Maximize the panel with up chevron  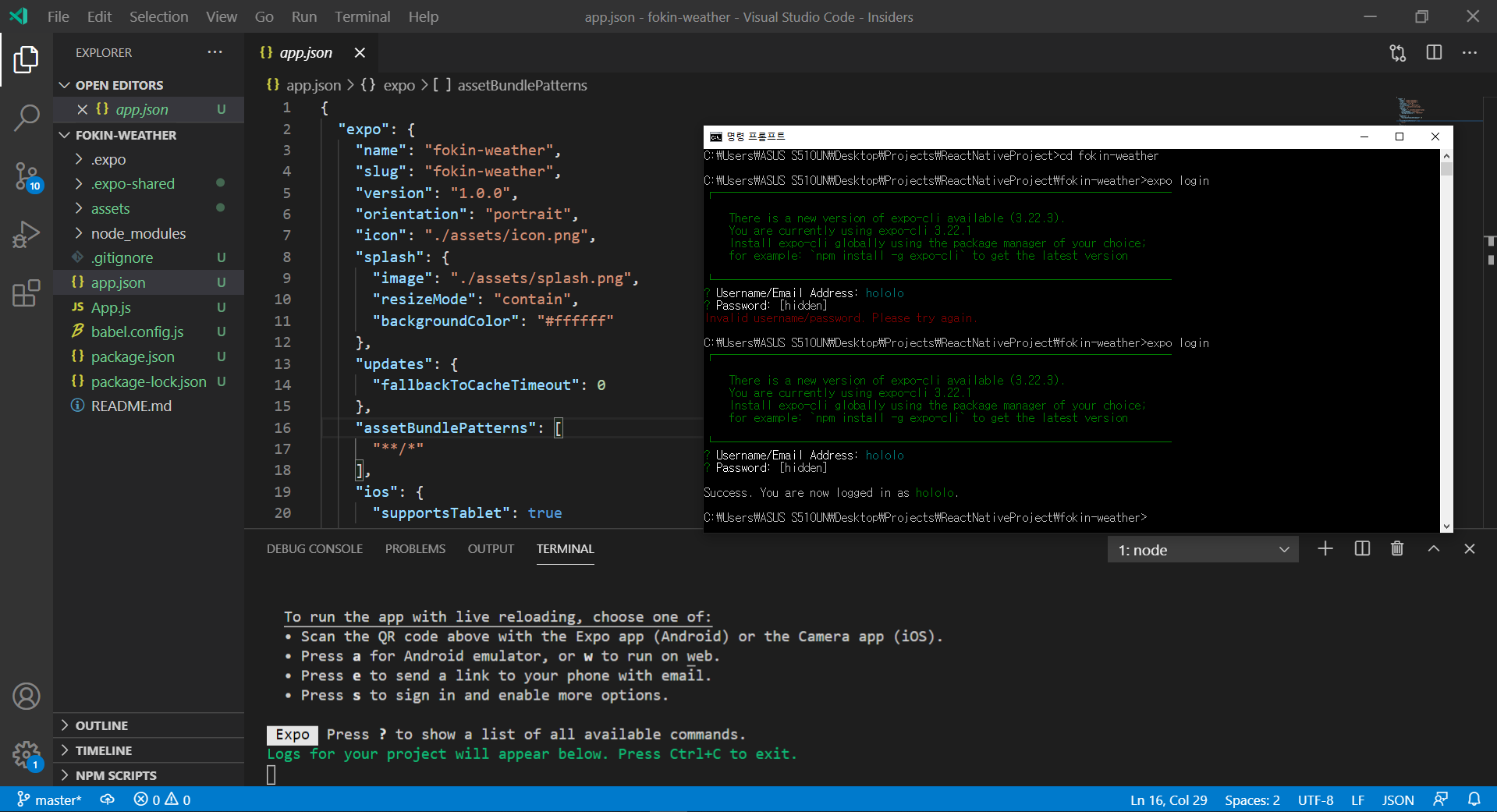click(1434, 548)
